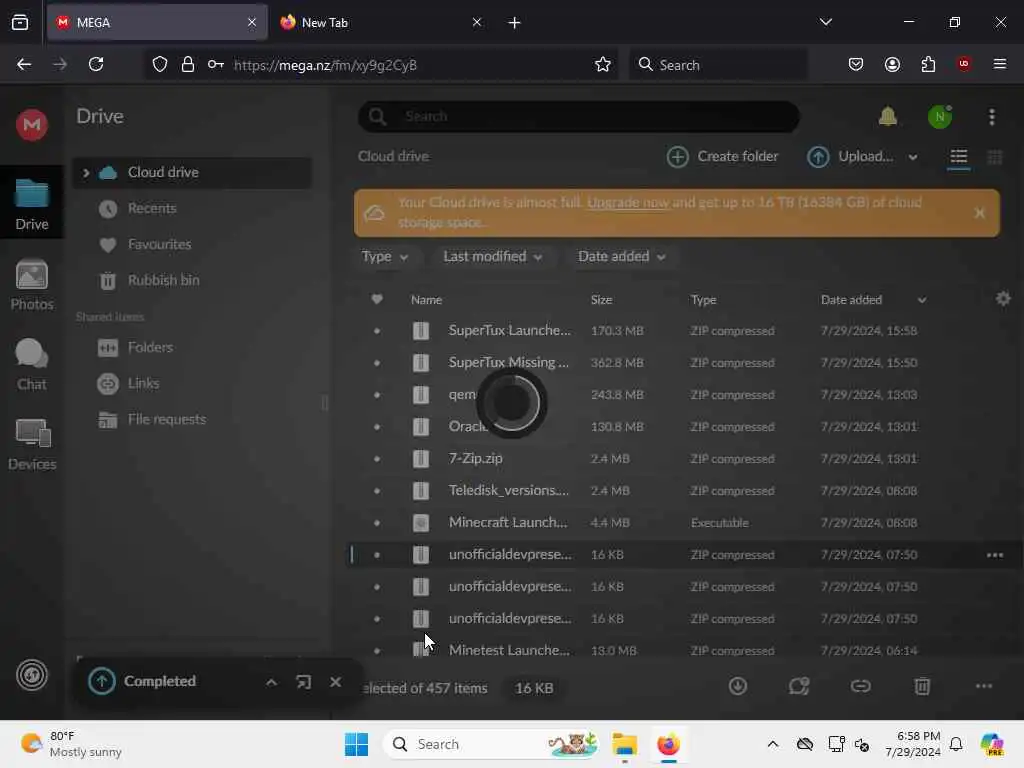Expand the Cloud drive tree
Image resolution: width=1024 pixels, height=768 pixels.
tap(85, 172)
